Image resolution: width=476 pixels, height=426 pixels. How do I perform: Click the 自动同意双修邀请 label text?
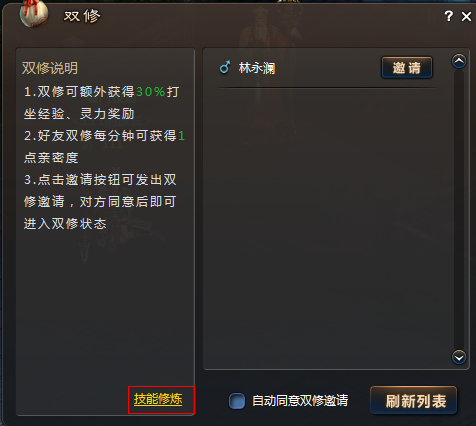coord(300,401)
